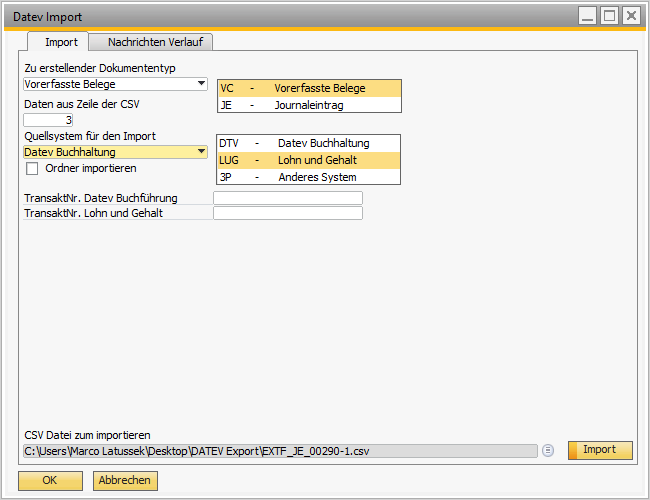Close the Datev Import window
This screenshot has width=650, height=500.
click(x=631, y=16)
